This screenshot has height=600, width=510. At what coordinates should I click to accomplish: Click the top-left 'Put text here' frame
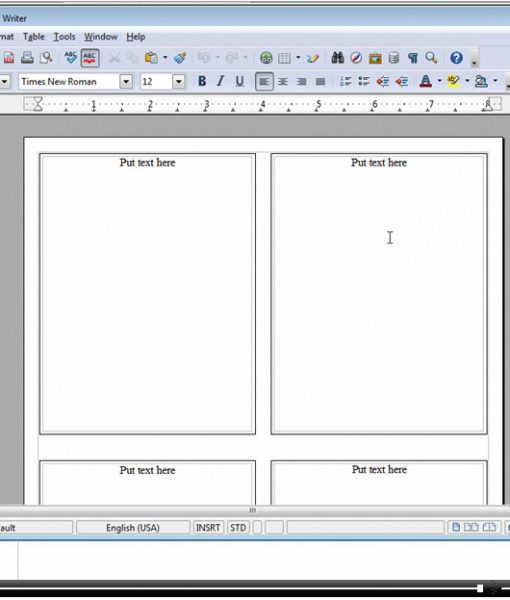(x=147, y=294)
